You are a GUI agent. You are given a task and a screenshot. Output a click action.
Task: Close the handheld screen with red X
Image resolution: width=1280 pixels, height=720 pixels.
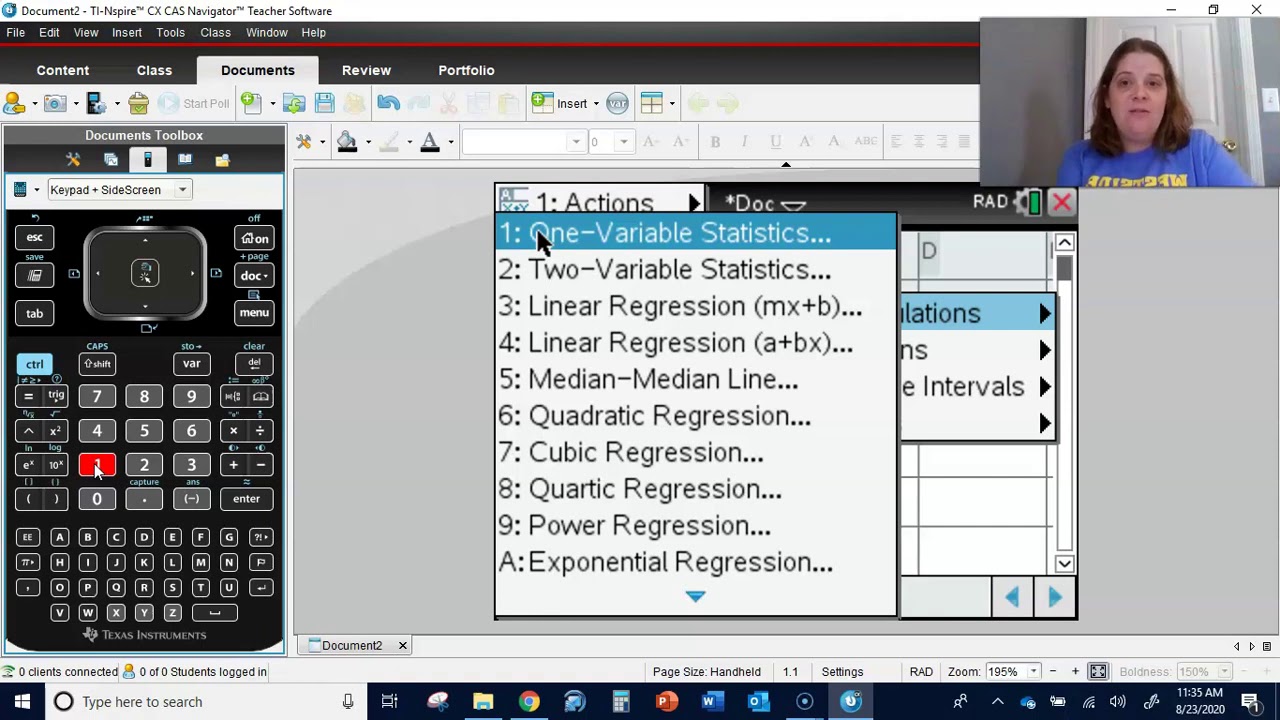tap(1062, 203)
